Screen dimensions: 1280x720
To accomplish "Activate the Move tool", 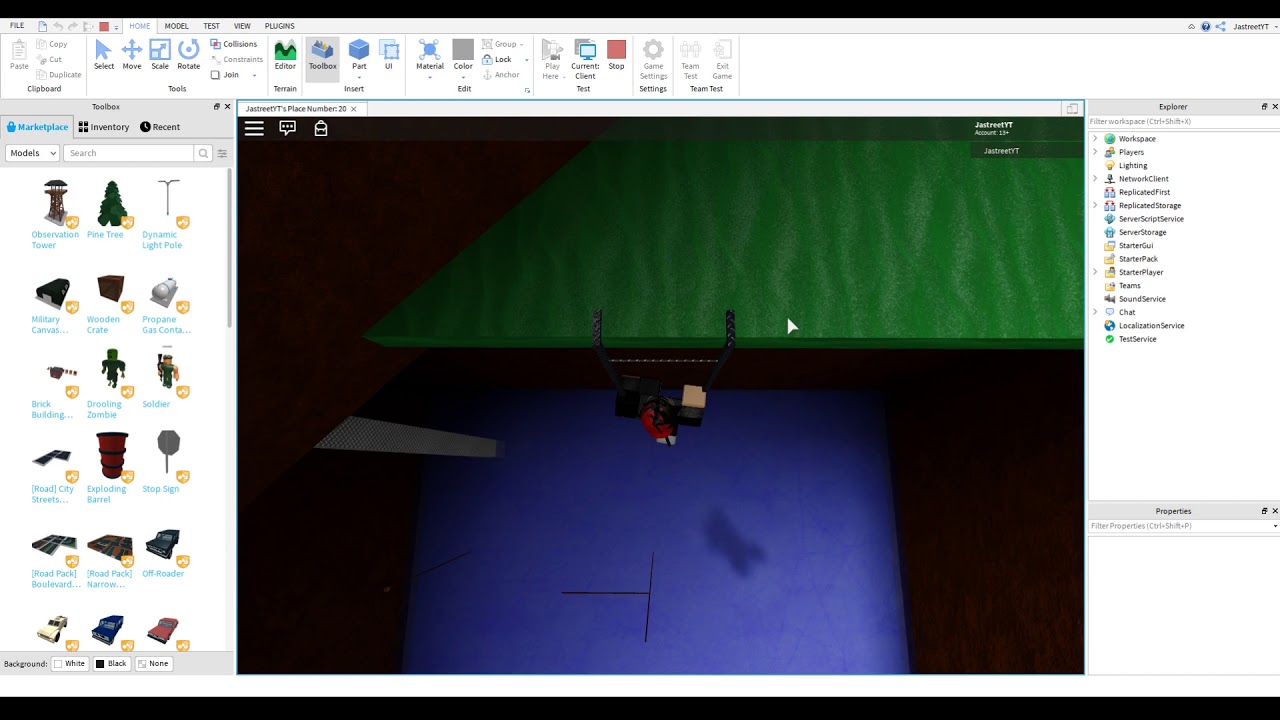I will (132, 55).
